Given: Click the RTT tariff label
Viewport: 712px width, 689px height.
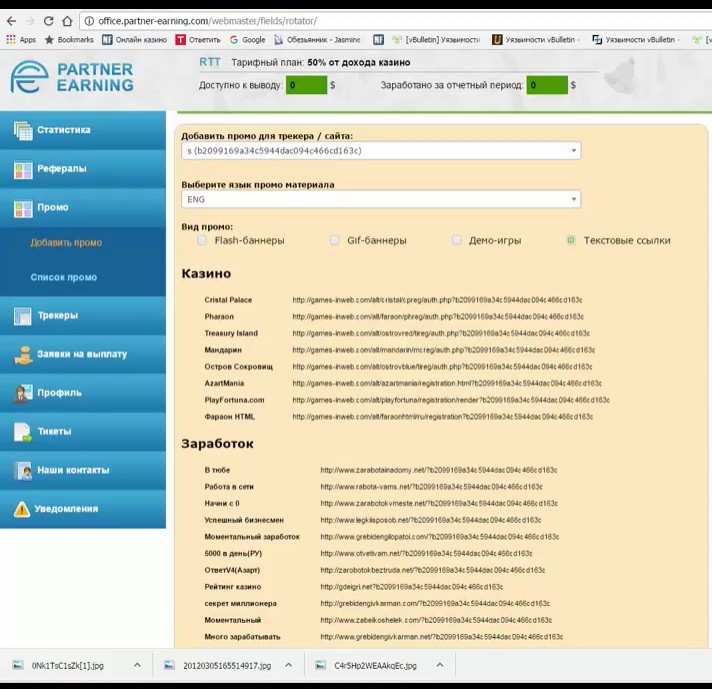Looking at the screenshot, I should pyautogui.click(x=210, y=62).
